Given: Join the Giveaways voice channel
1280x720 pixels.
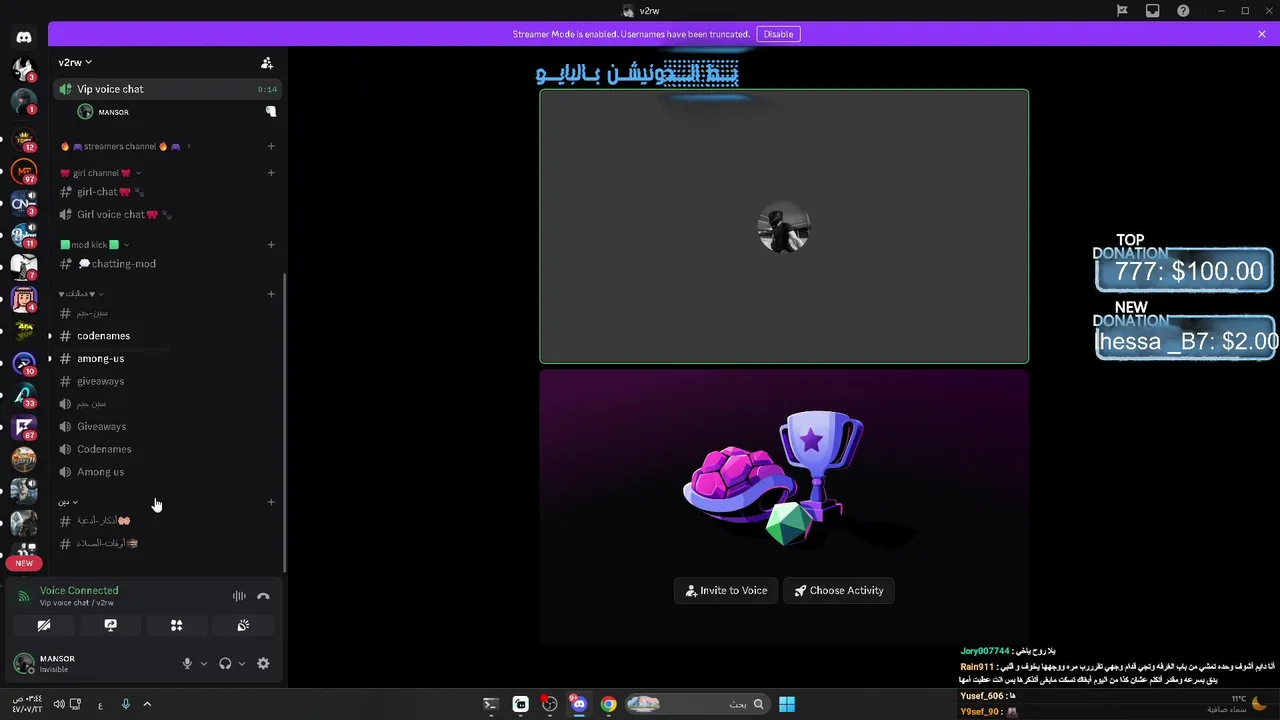Looking at the screenshot, I should point(167,426).
